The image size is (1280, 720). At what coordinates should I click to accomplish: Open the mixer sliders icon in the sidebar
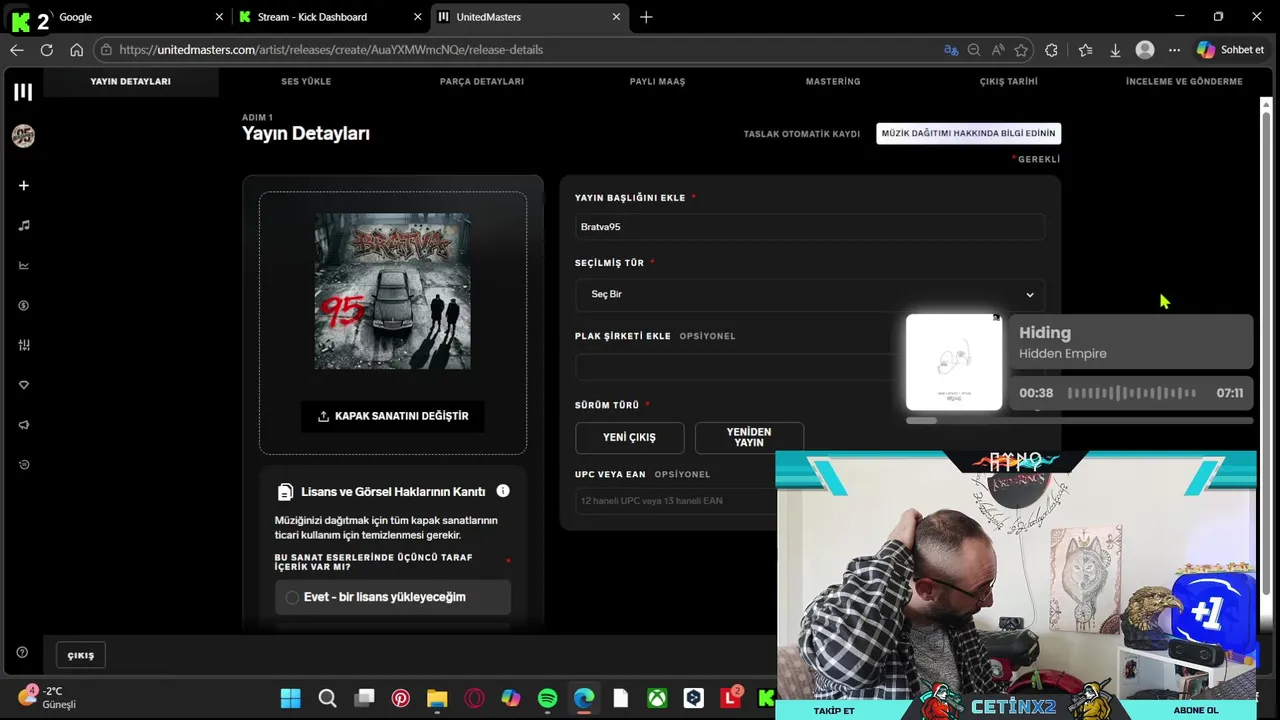coord(23,345)
